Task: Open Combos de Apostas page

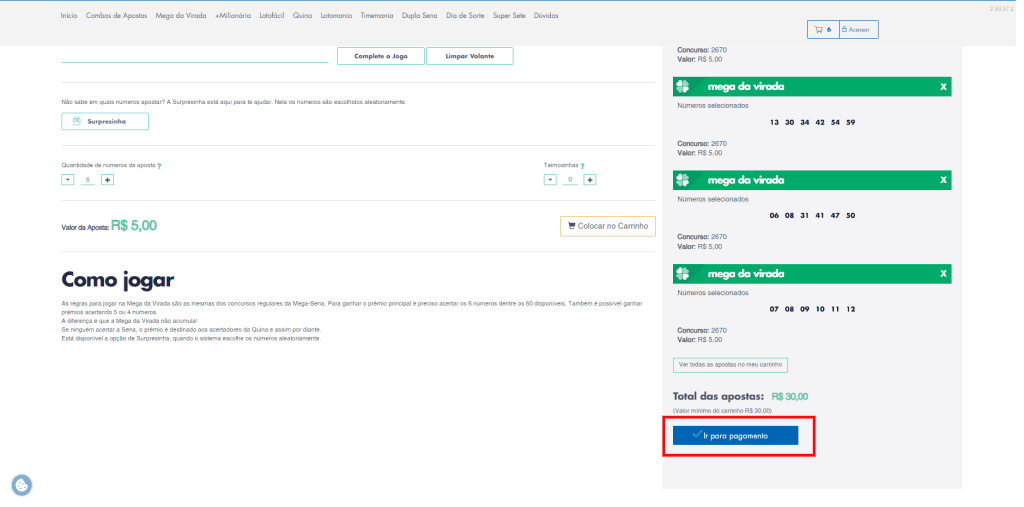Action: pyautogui.click(x=116, y=16)
